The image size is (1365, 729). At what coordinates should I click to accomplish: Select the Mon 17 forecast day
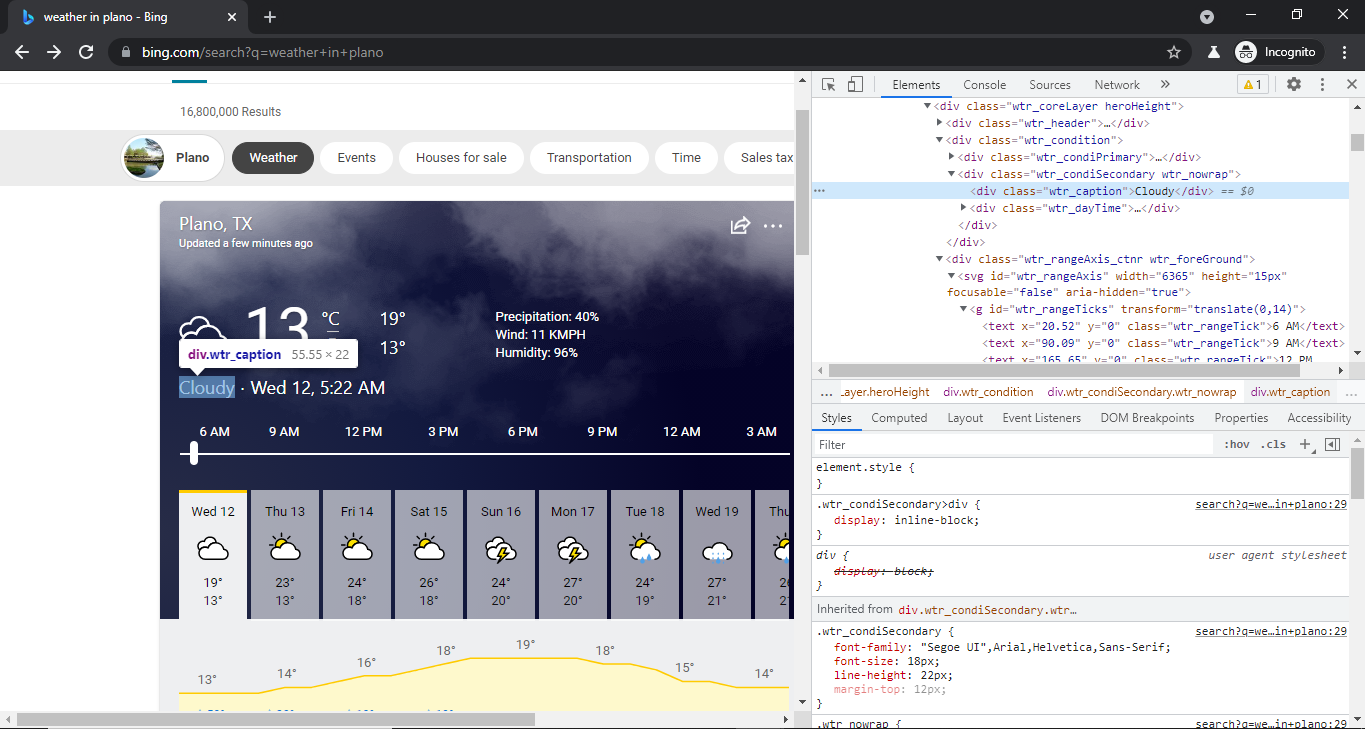[573, 554]
